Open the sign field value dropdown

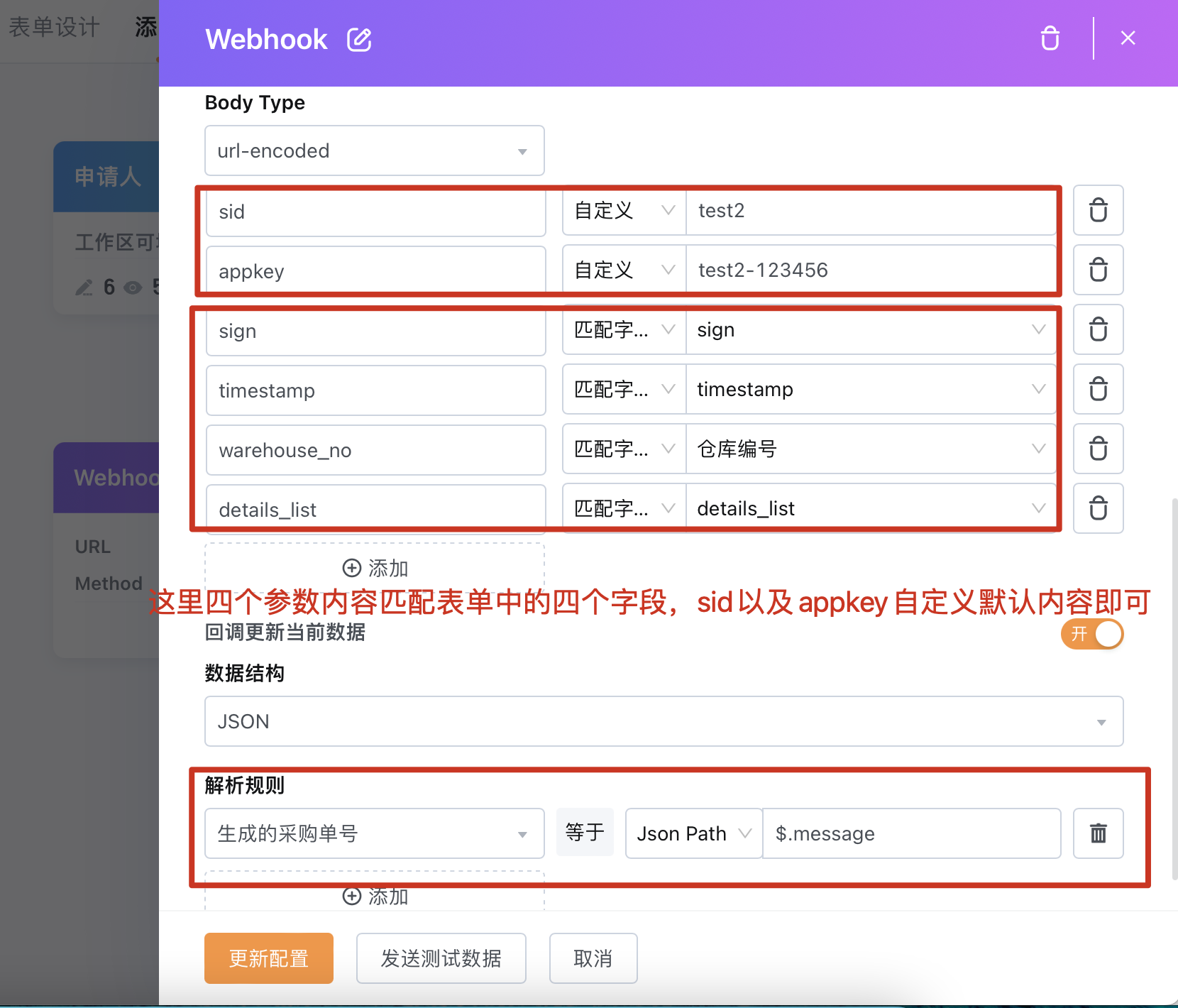pos(871,329)
